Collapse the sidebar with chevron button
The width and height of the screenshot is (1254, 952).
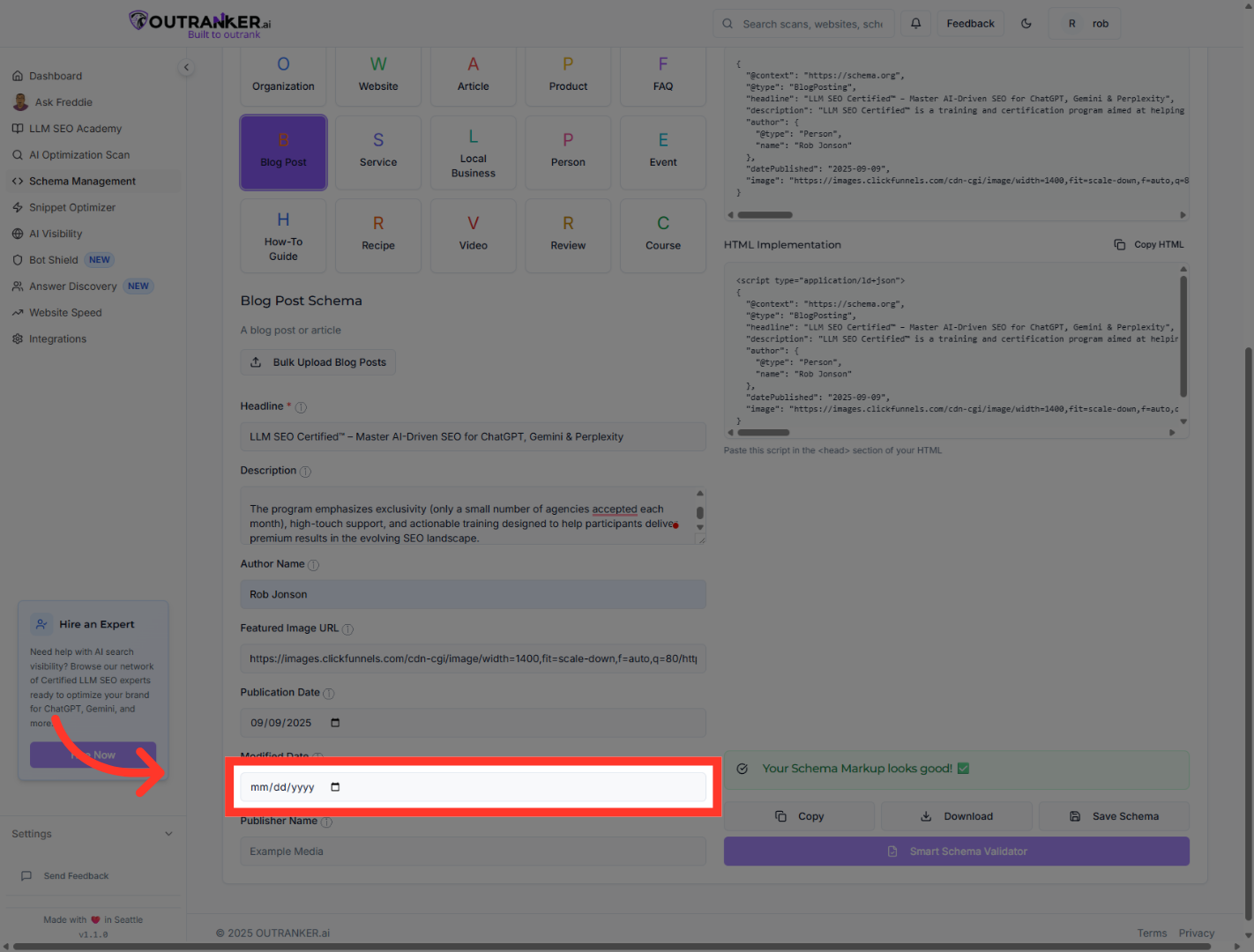point(186,67)
